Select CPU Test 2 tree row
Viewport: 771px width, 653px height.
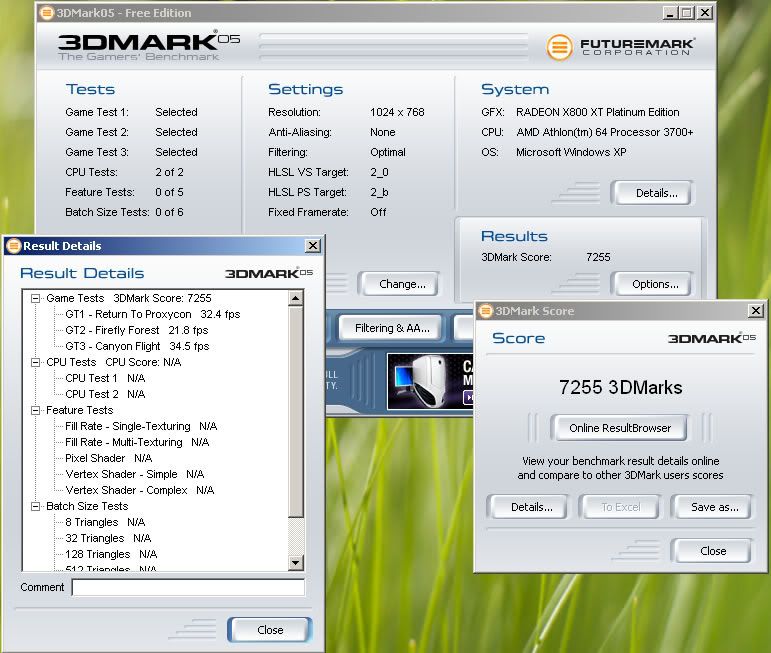click(x=105, y=394)
